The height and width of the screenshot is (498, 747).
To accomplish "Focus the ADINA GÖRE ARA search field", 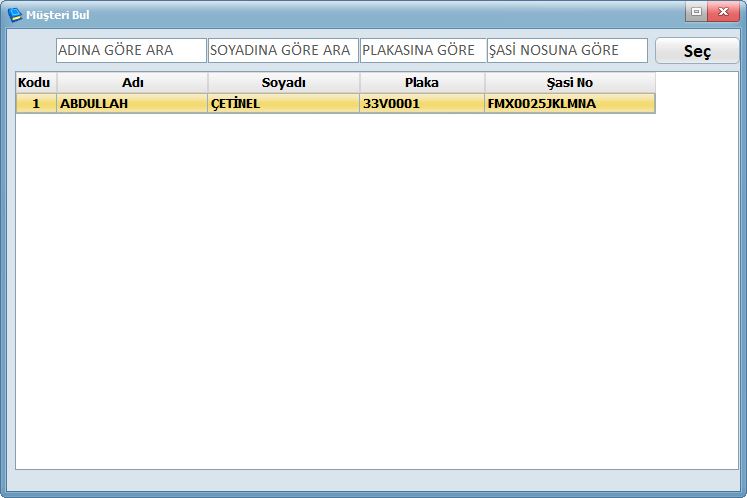I will pos(131,50).
